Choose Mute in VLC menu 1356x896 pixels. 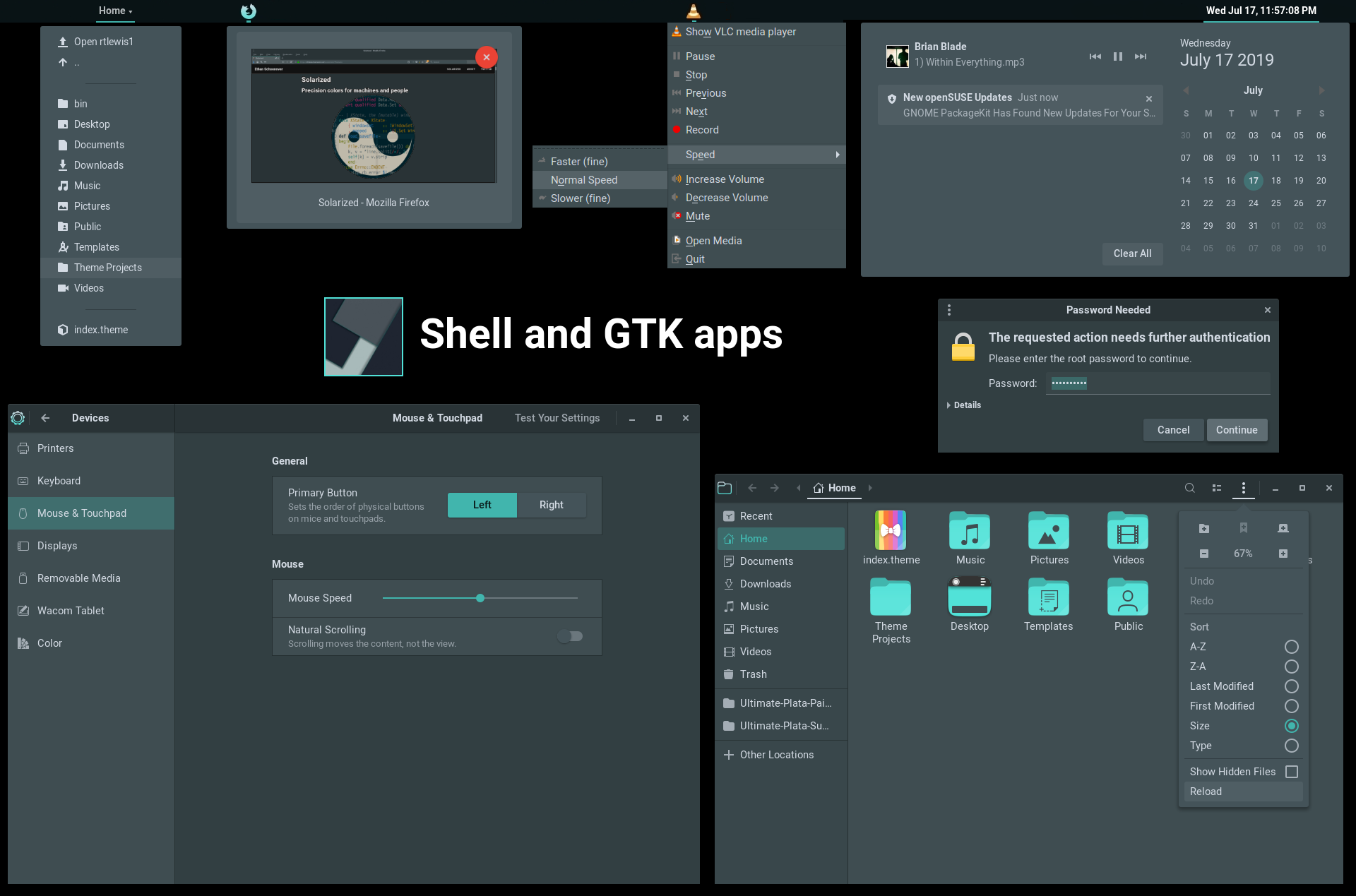tap(756, 216)
